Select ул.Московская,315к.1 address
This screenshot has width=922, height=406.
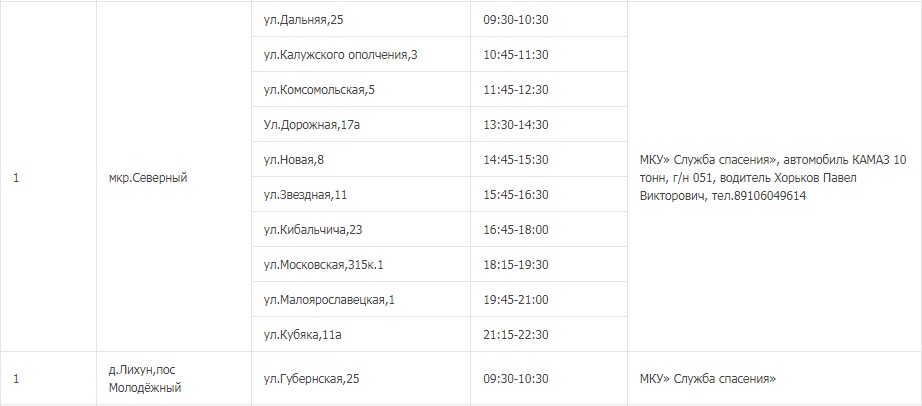324,264
